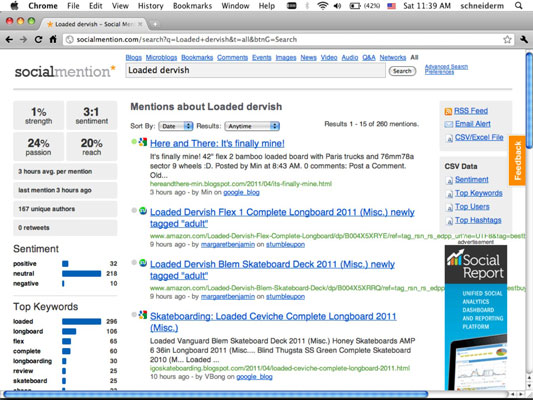The image size is (533, 400).
Task: Filter by Video link
Action: 329,57
